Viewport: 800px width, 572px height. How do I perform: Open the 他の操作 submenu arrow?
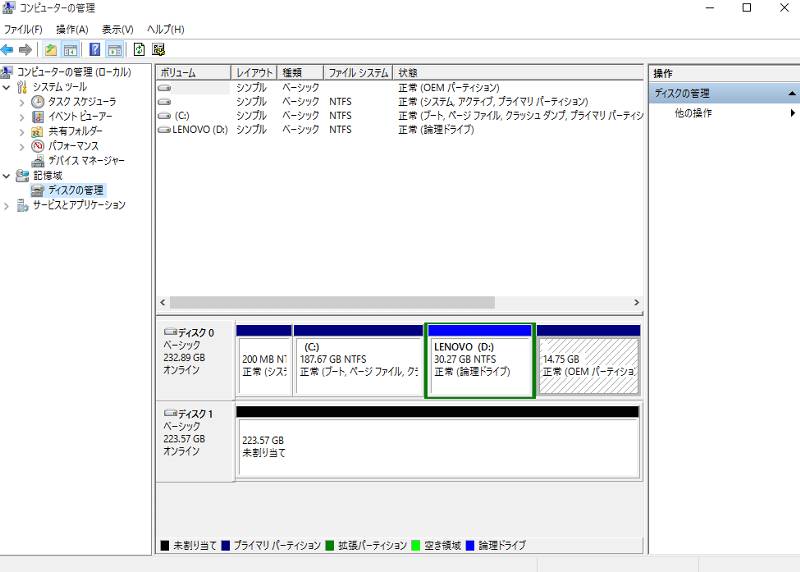[792, 113]
